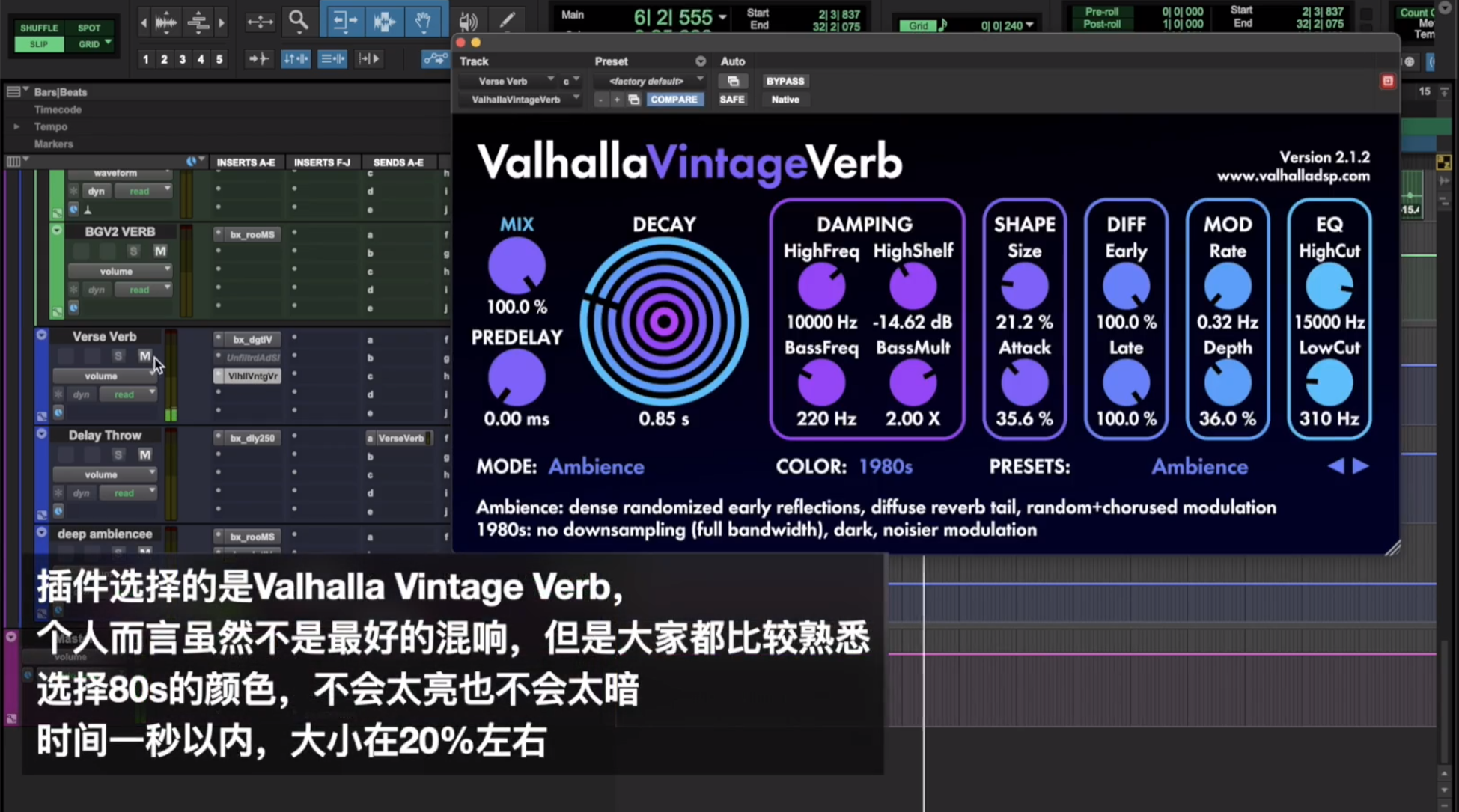
Task: Enable SHUFFLE edit mode
Action: click(39, 28)
